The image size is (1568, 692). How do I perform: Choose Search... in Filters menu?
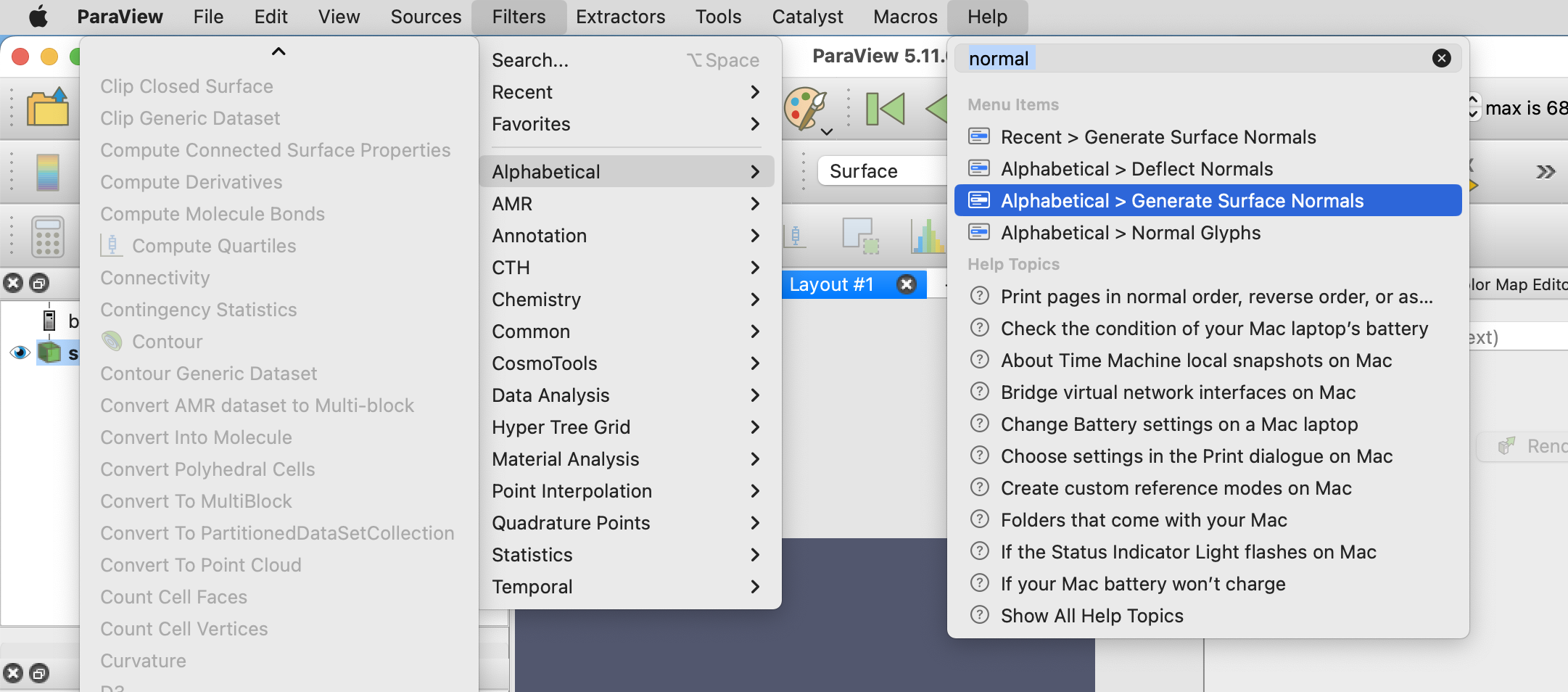click(x=626, y=60)
